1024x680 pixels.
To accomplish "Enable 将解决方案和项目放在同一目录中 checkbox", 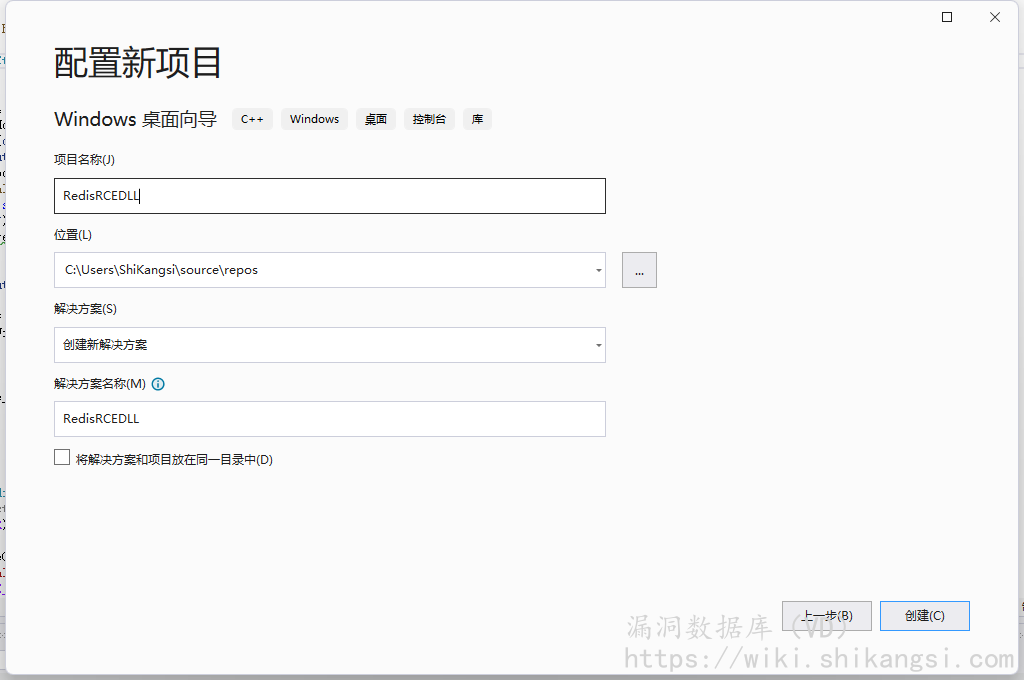I will (x=62, y=458).
